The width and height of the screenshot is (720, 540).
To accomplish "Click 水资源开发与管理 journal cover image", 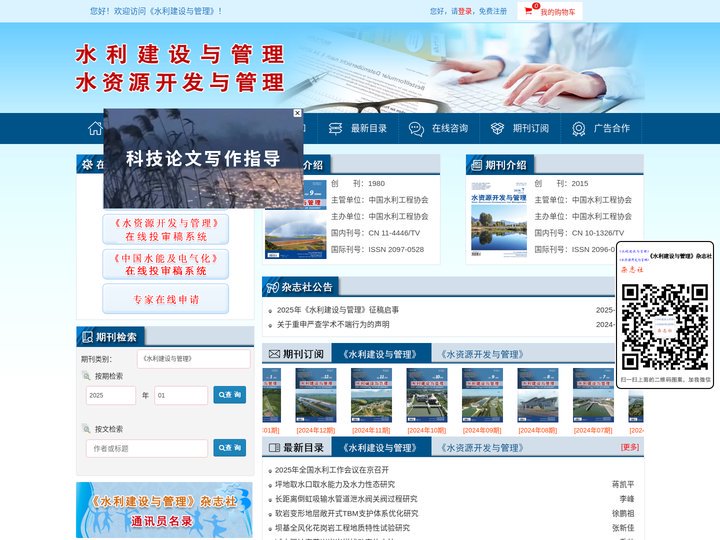I will click(499, 219).
